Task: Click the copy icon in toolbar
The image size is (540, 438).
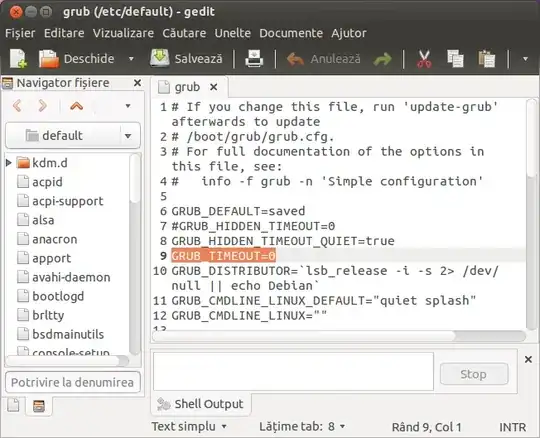Action: (x=455, y=59)
